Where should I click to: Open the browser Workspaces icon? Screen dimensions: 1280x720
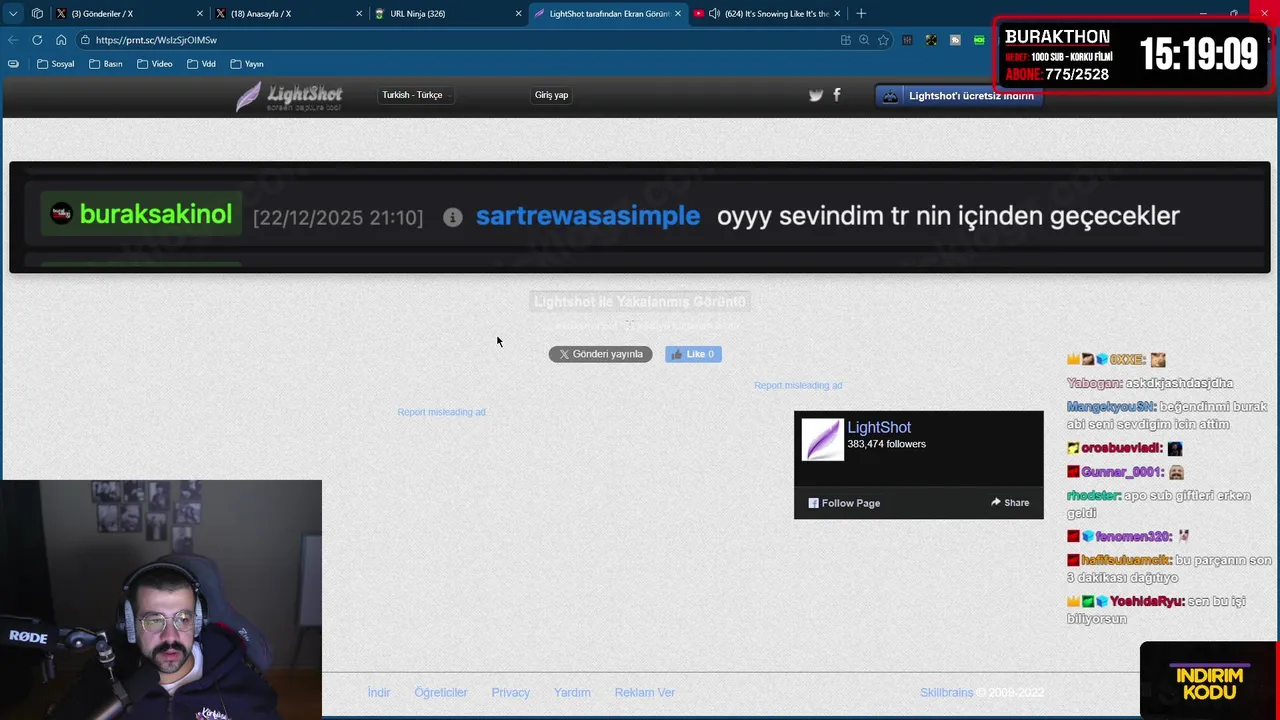(37, 14)
